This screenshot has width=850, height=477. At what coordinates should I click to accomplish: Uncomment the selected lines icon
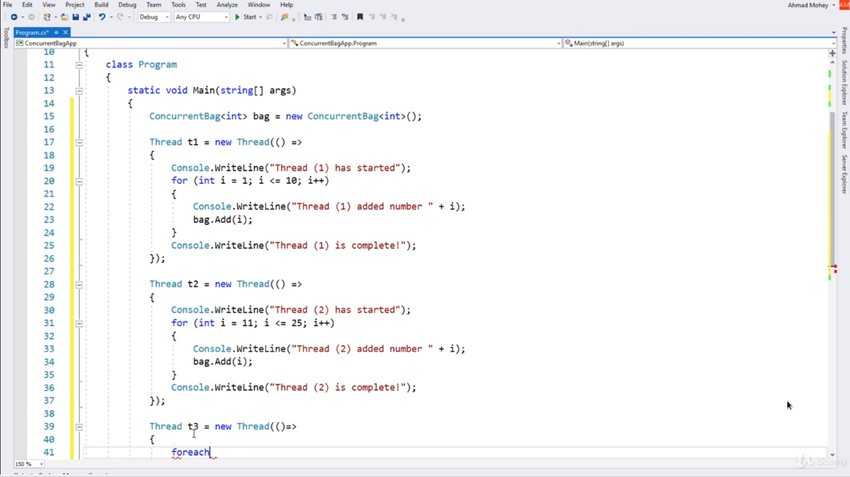345,17
